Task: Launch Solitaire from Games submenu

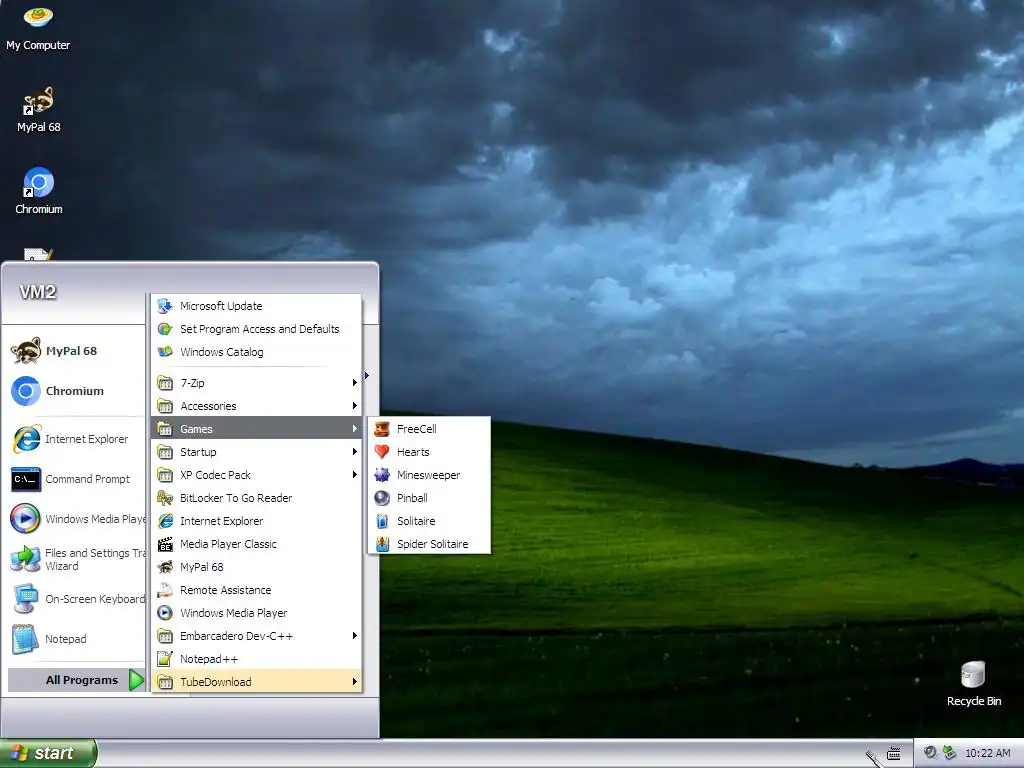Action: coord(429,521)
